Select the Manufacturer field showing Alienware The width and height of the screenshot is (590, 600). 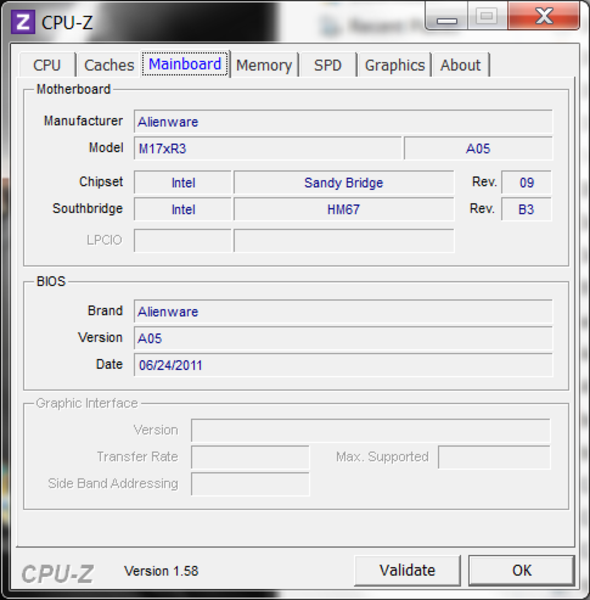coord(343,122)
